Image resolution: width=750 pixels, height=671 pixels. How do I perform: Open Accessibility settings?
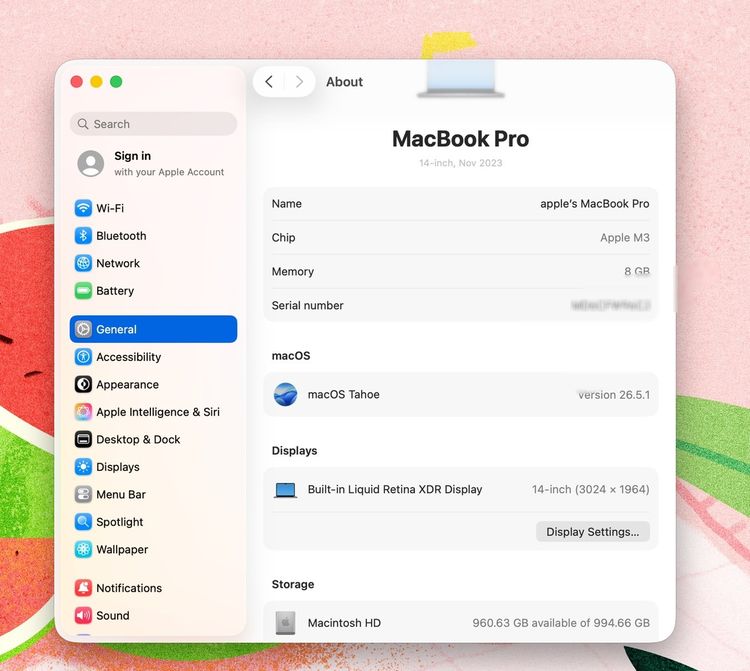pos(153,357)
